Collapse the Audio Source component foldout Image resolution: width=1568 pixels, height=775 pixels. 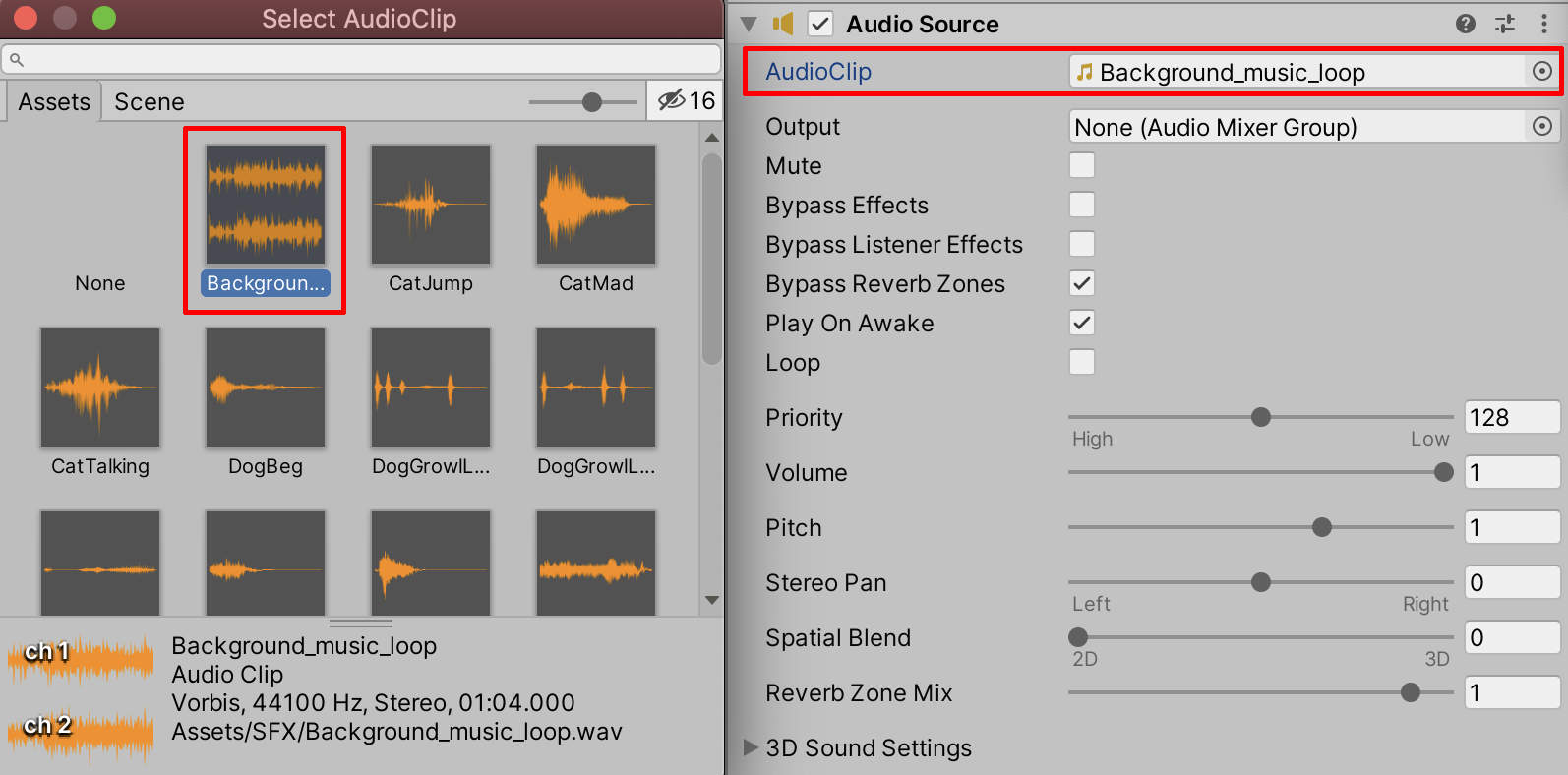[x=750, y=24]
